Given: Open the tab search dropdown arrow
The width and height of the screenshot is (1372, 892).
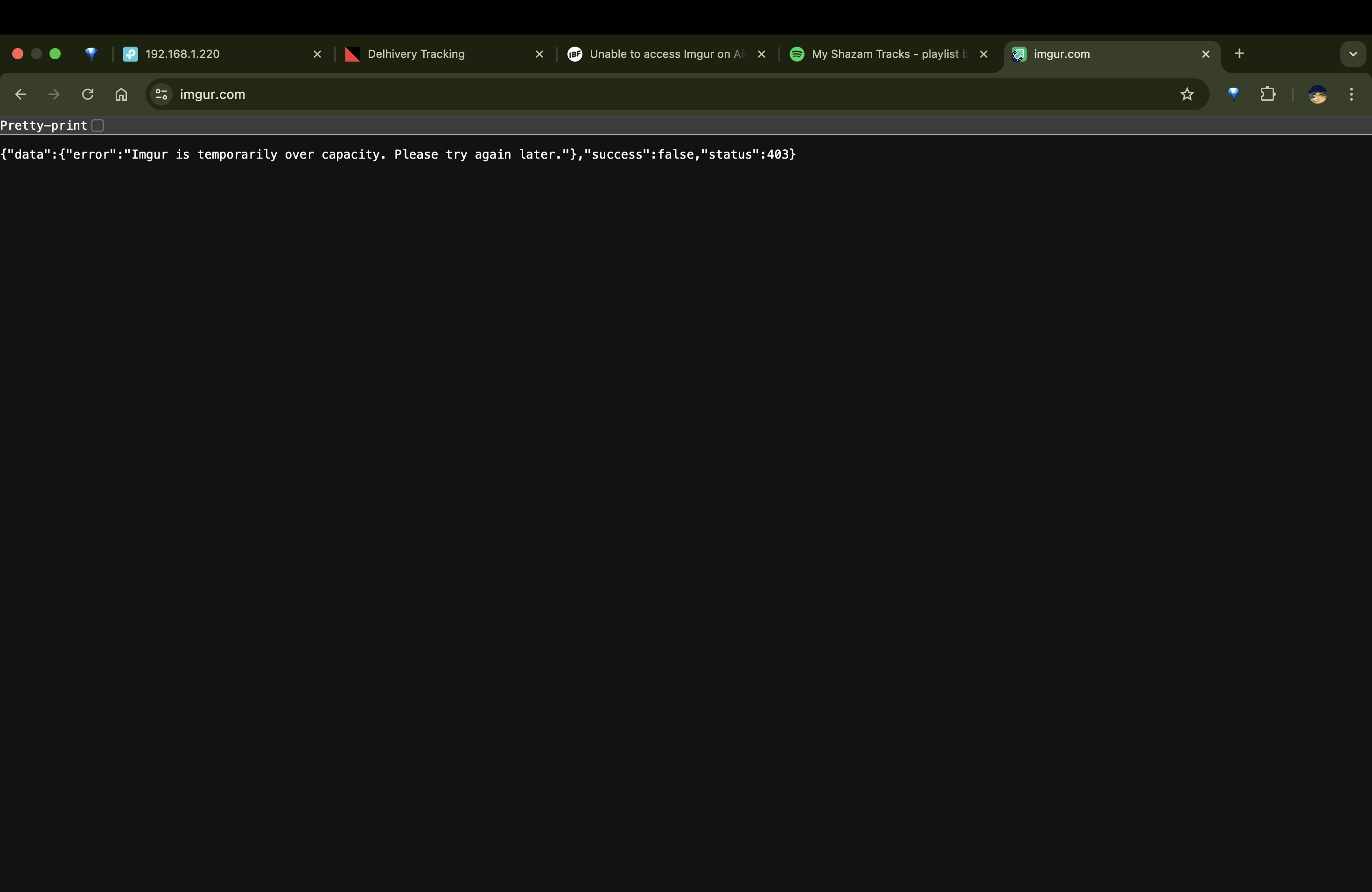Looking at the screenshot, I should coord(1353,54).
